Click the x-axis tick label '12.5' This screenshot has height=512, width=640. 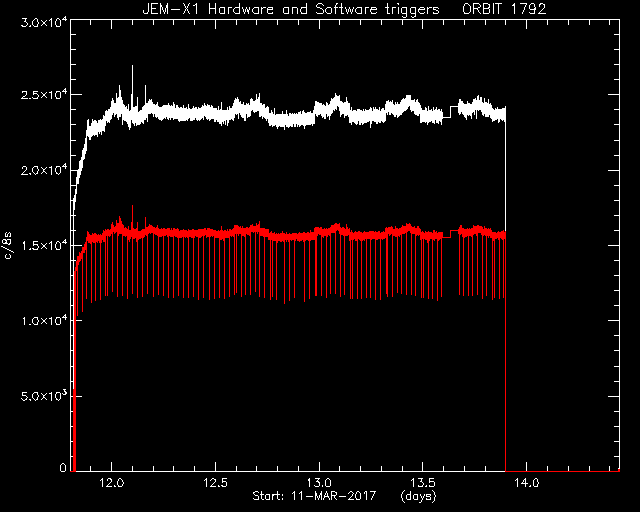point(215,483)
